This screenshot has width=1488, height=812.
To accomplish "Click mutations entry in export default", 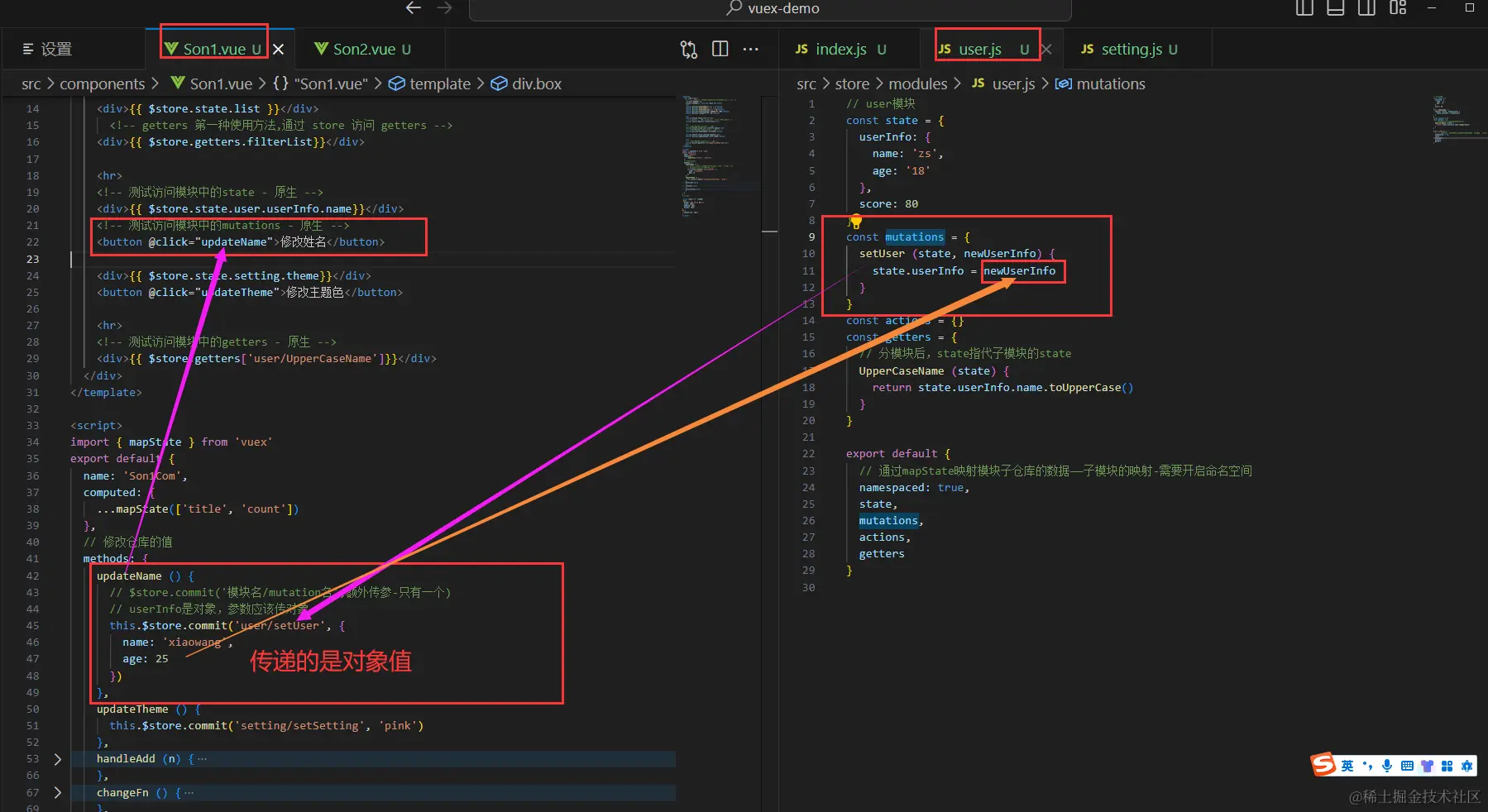I will click(x=888, y=520).
